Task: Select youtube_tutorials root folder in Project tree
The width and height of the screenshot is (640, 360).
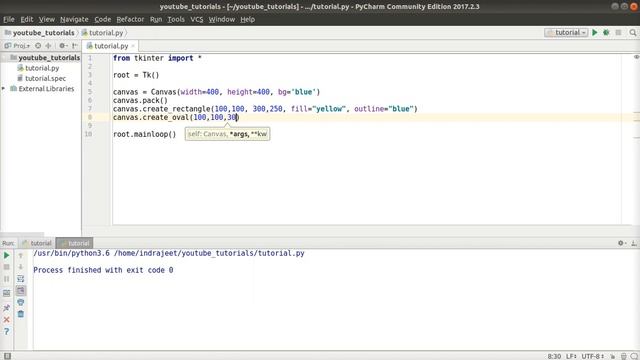Action: pyautogui.click(x=45, y=58)
